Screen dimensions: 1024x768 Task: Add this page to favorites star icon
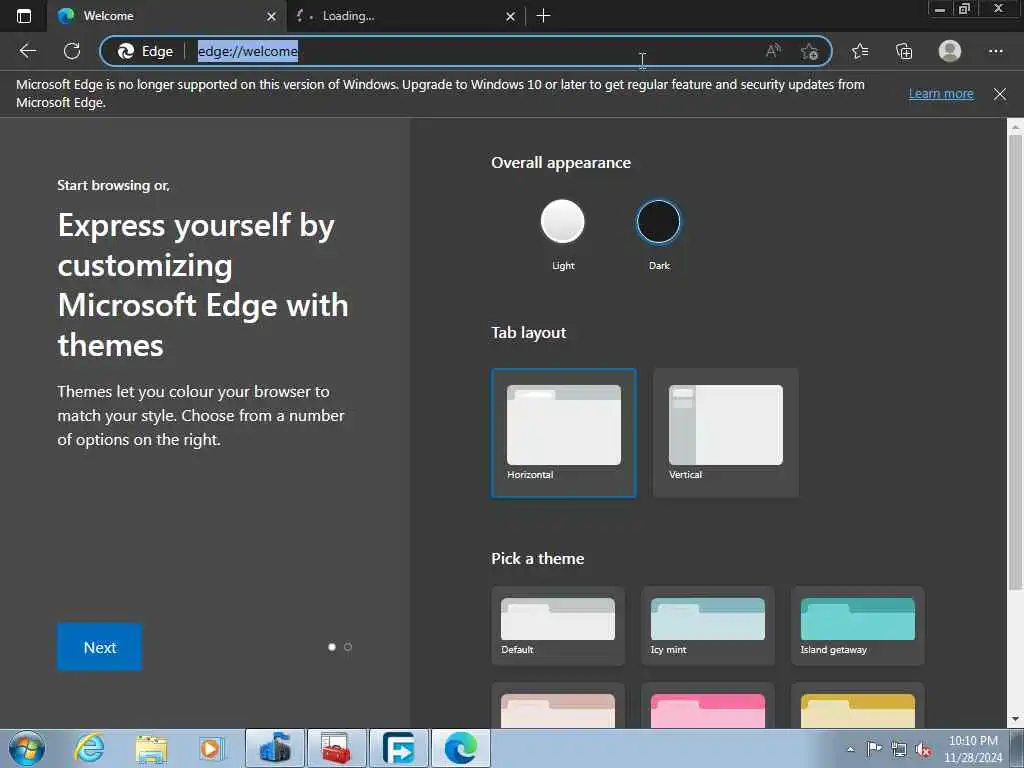809,51
